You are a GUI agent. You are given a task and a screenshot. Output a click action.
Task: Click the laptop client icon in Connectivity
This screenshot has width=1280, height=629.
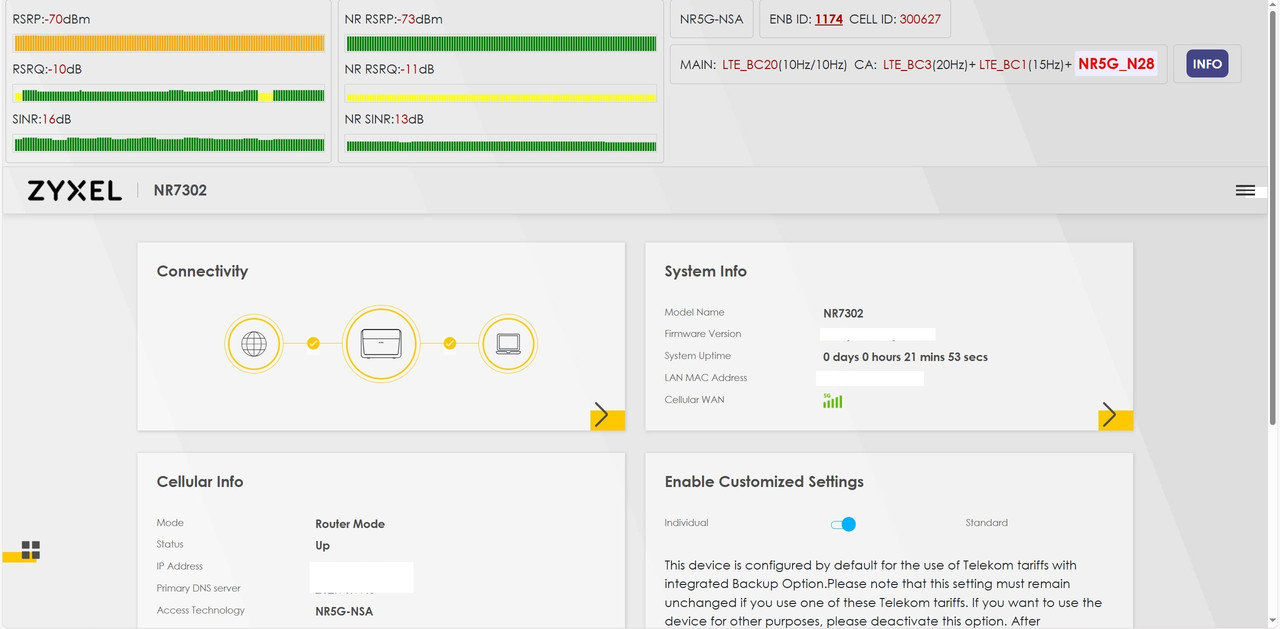pos(508,344)
